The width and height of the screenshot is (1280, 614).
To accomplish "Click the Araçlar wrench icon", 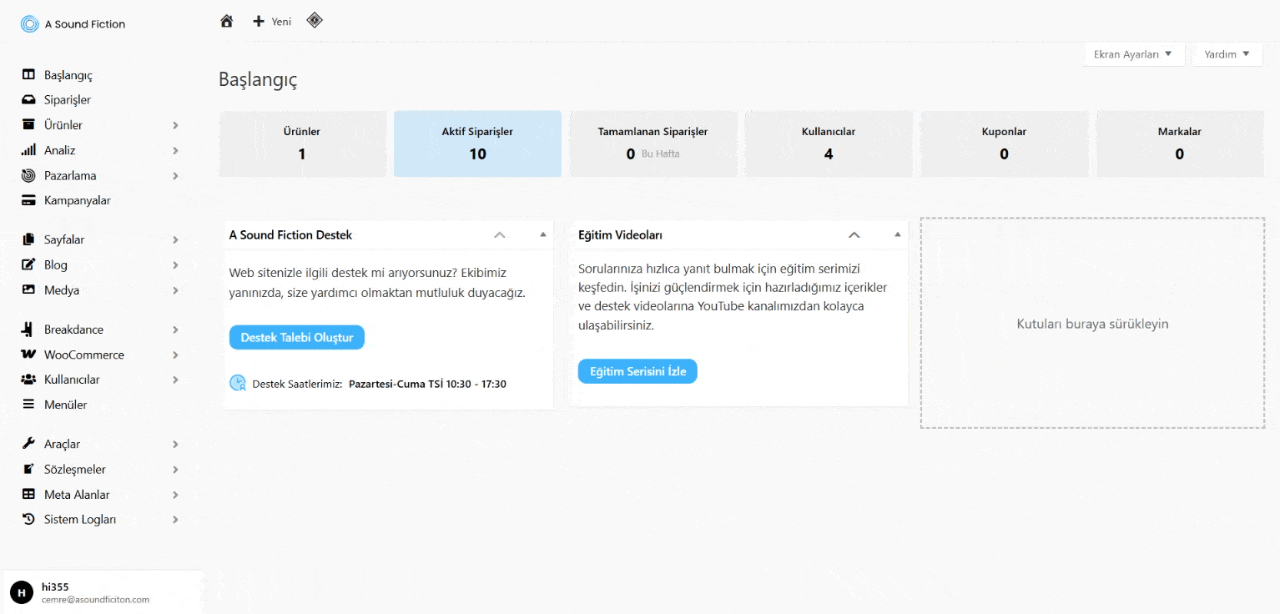I will [x=28, y=443].
